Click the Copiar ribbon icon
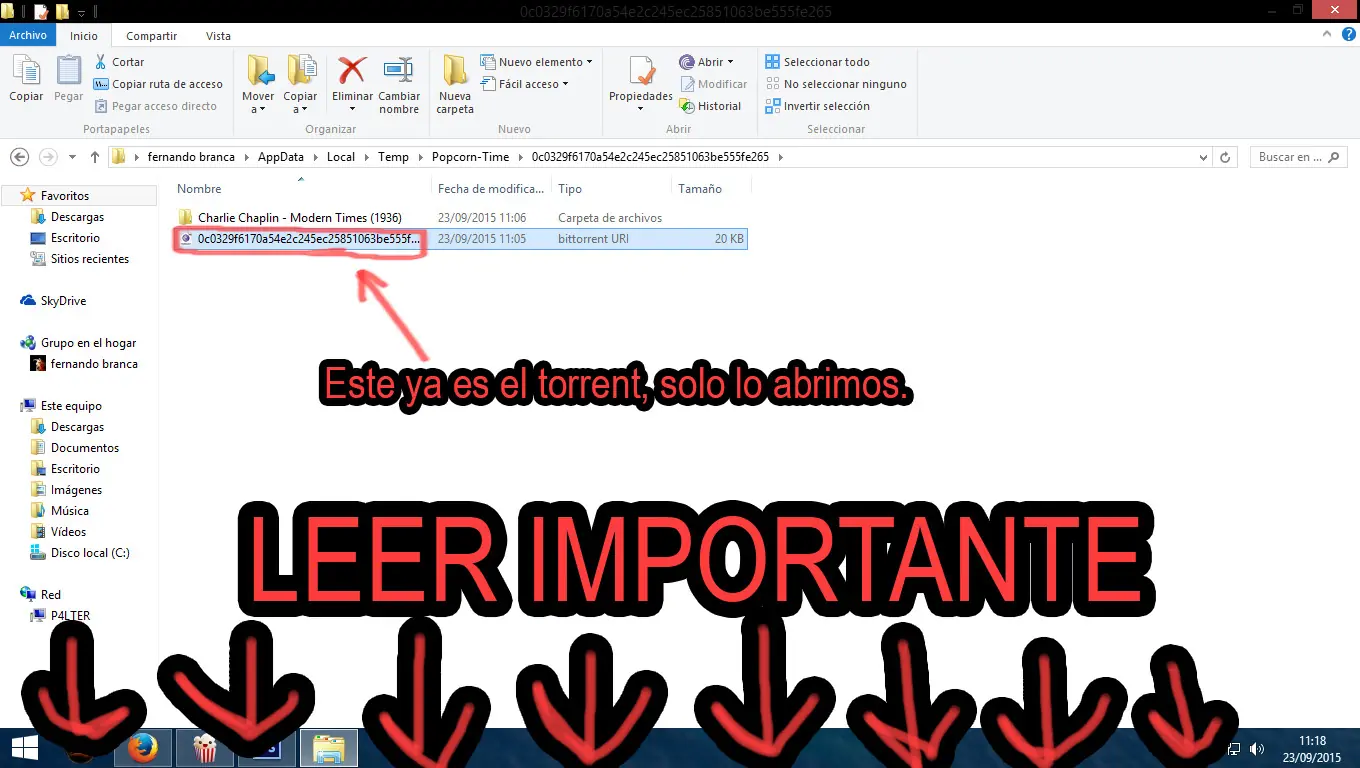 [x=26, y=79]
